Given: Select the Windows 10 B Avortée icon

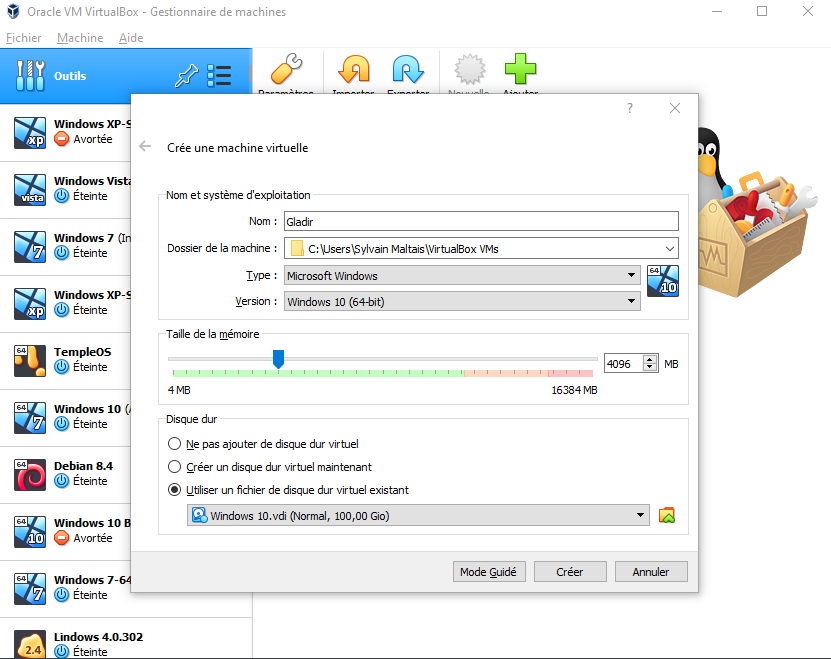Looking at the screenshot, I should click(x=30, y=532).
